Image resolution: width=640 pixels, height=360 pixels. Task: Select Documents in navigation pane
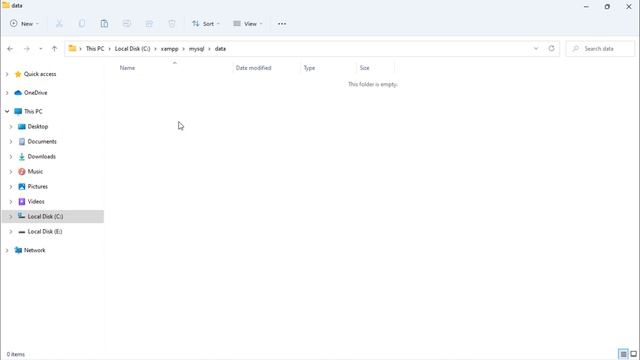(42, 142)
